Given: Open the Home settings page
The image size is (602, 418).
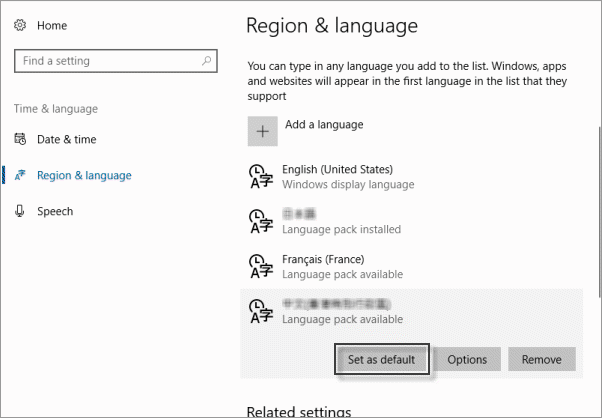Looking at the screenshot, I should coord(52,25).
